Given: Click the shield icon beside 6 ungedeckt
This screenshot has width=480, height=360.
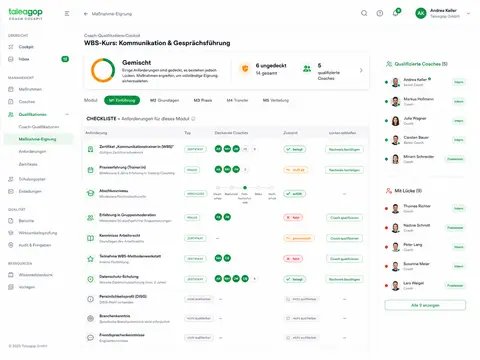Looking at the screenshot, I should pos(245,69).
